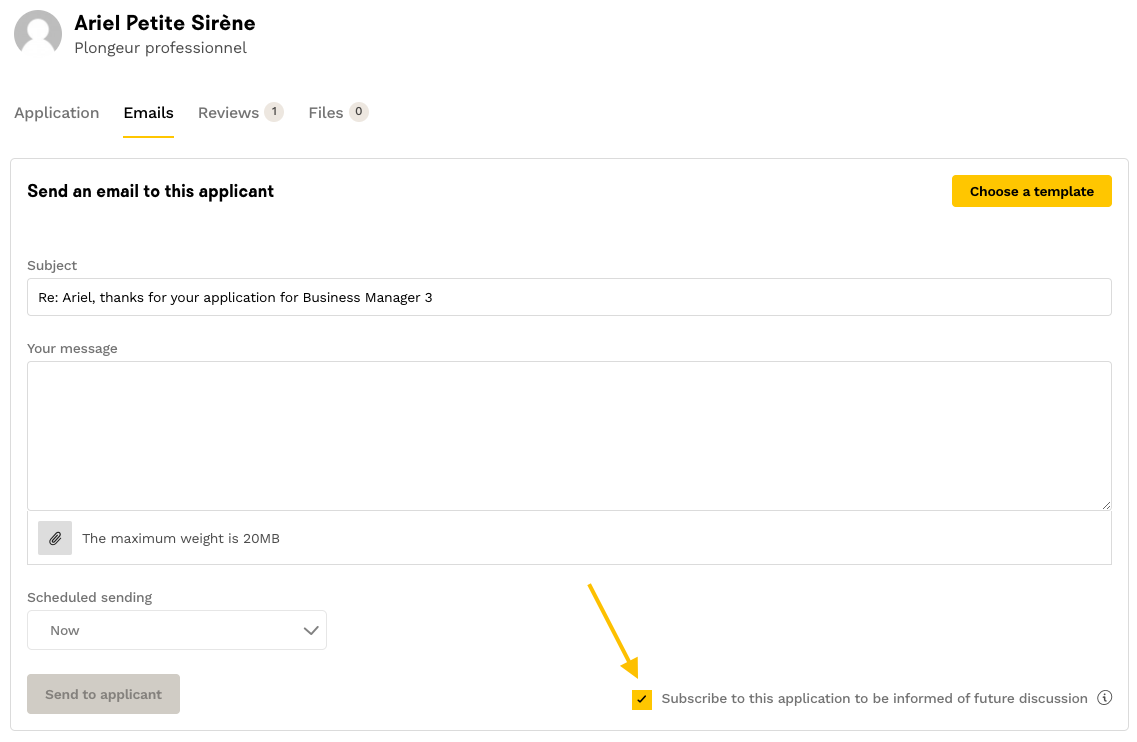Screen dimensions: 1137x742
Task: Attach a file using the paperclip icon
Action: coord(55,538)
